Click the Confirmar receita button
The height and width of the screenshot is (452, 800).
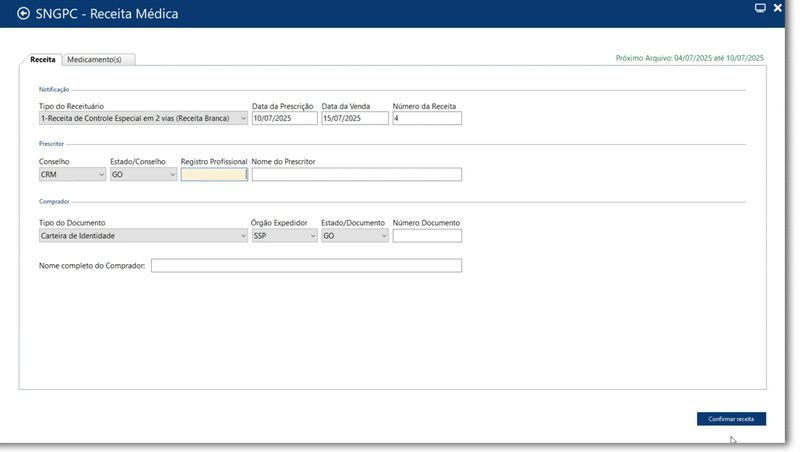click(731, 419)
